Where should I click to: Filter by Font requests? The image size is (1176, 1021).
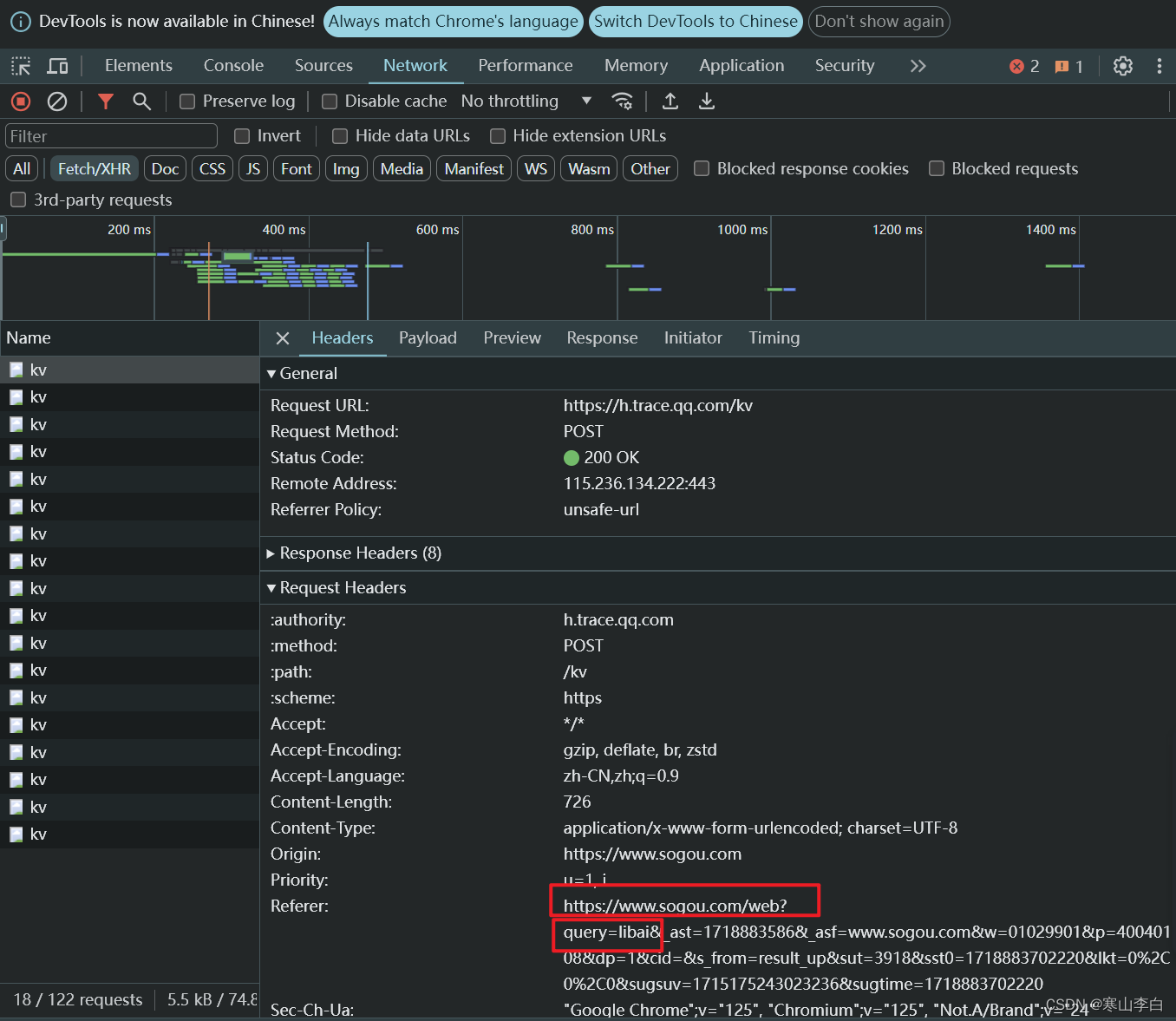click(x=297, y=169)
